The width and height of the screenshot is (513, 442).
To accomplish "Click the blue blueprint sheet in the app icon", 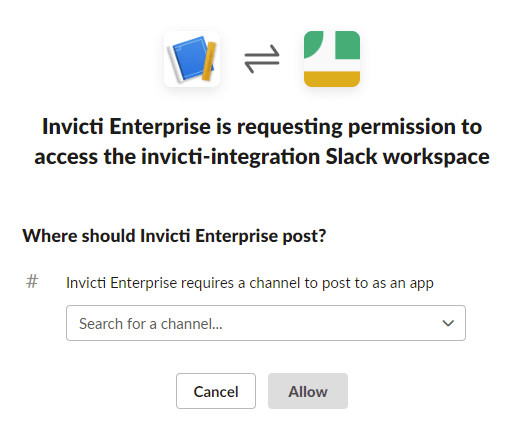I will click(191, 58).
